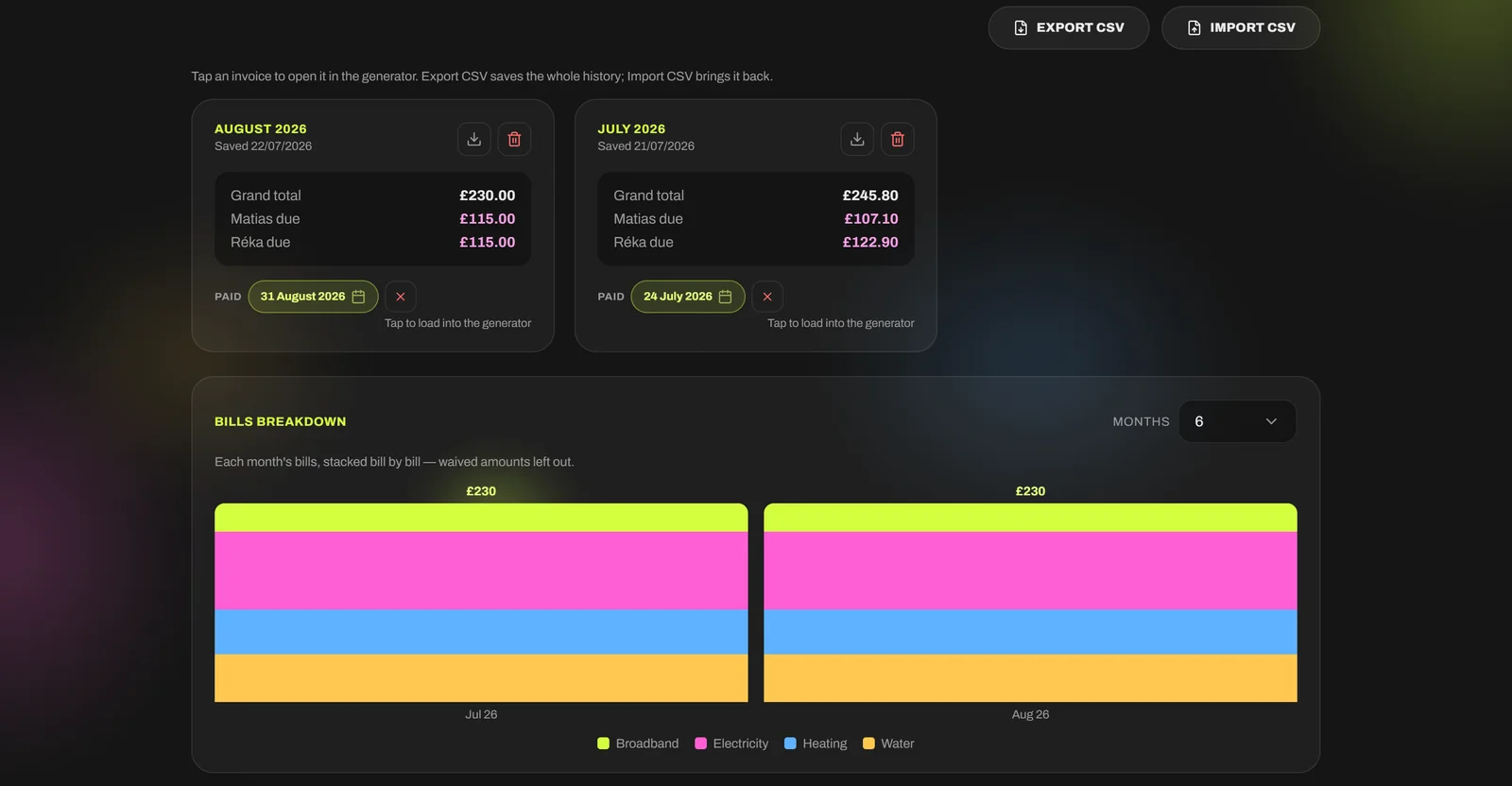Clear the paid date on August 2026 invoice
The height and width of the screenshot is (786, 1512).
(x=401, y=297)
